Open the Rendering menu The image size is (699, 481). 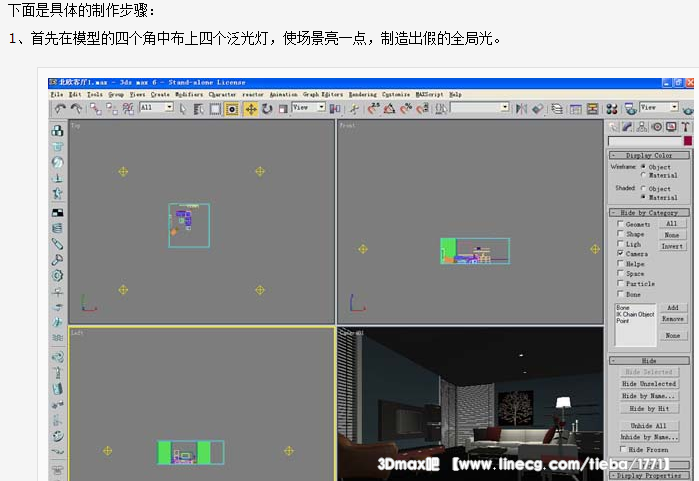click(362, 95)
